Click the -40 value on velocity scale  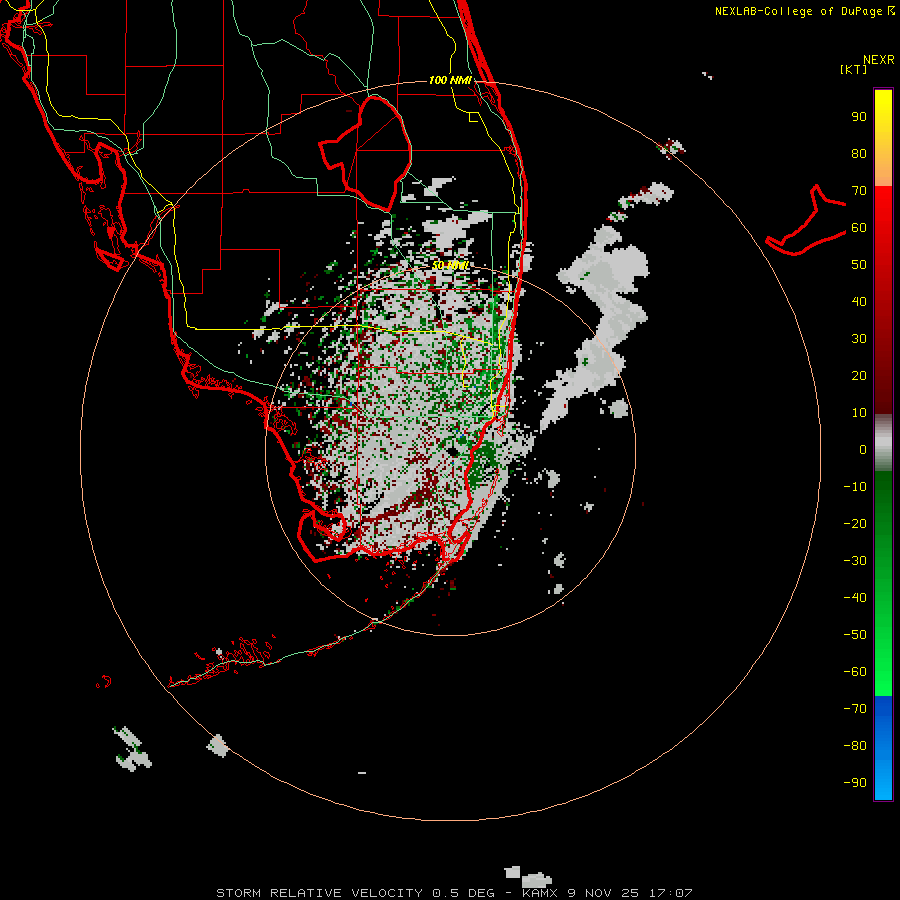(x=855, y=598)
